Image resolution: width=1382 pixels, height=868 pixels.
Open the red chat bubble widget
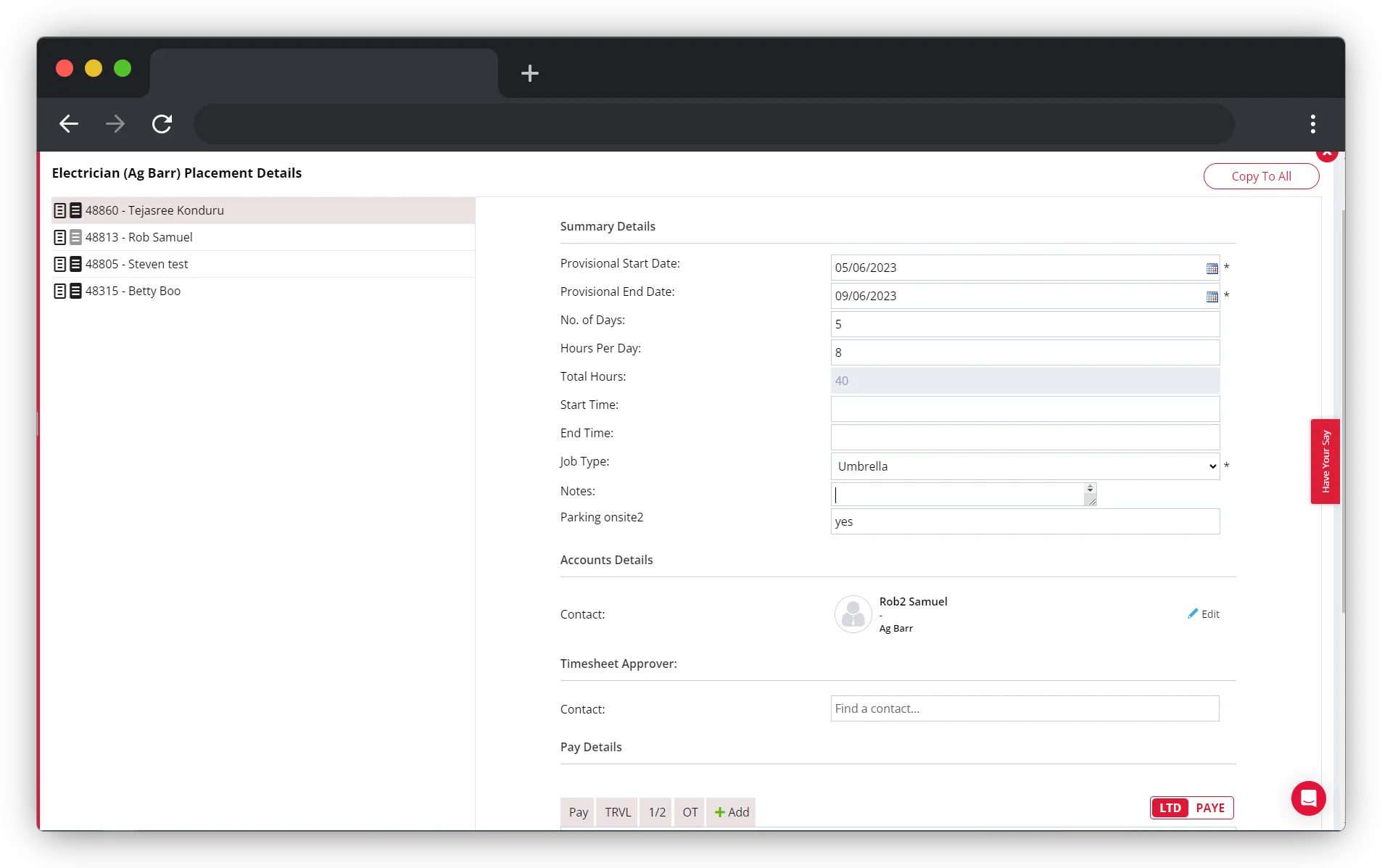(x=1308, y=798)
